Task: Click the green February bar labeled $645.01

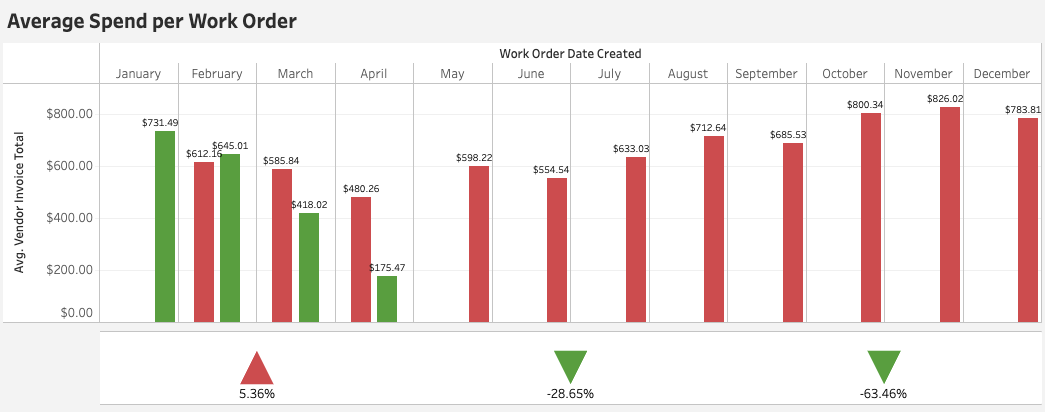Action: click(x=230, y=238)
